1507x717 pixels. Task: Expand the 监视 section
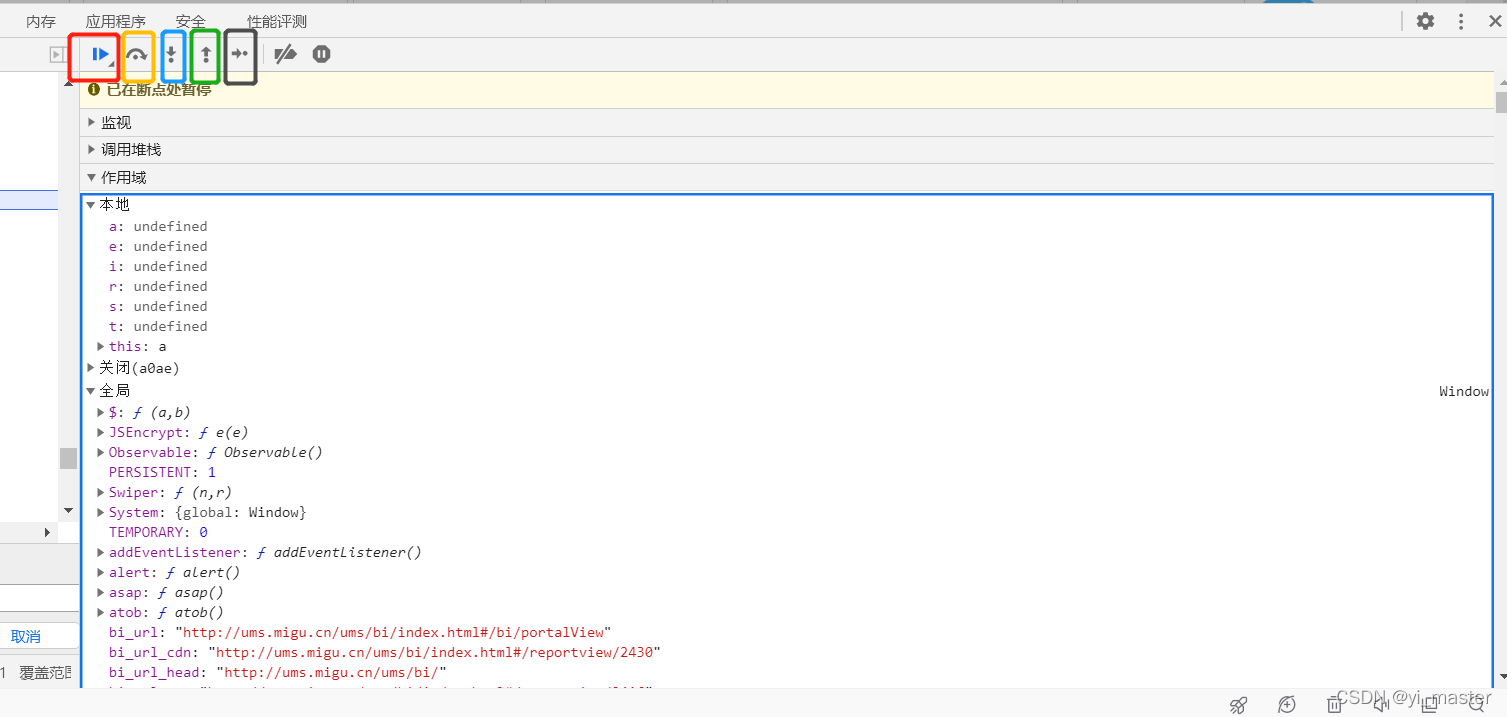click(93, 122)
